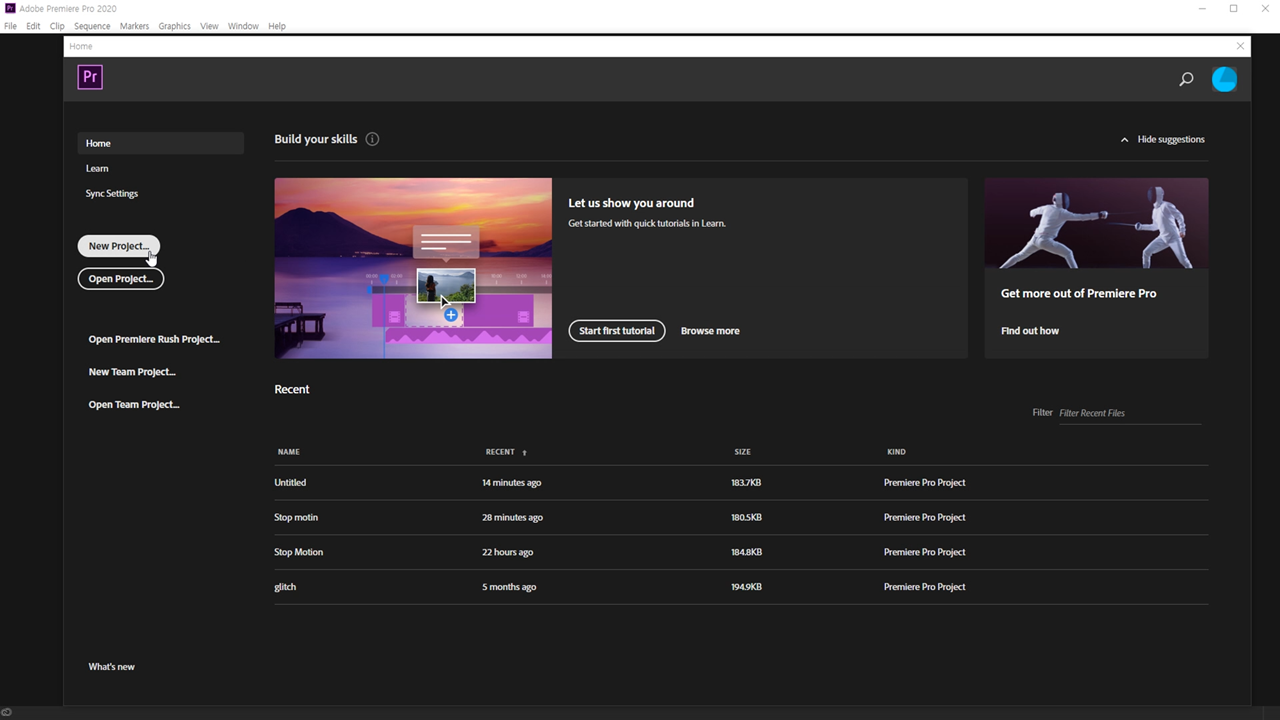The height and width of the screenshot is (720, 1280).
Task: Open What's new link
Action: (111, 667)
